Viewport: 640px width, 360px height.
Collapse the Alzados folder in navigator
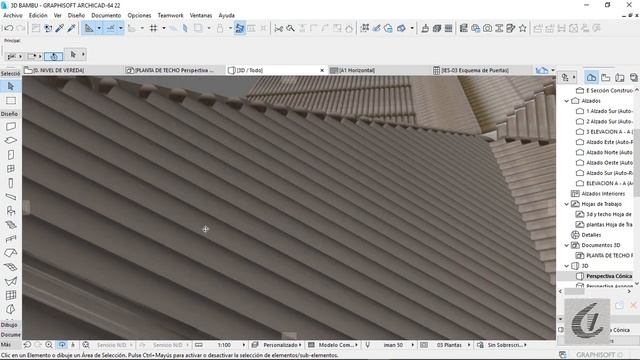coord(567,101)
